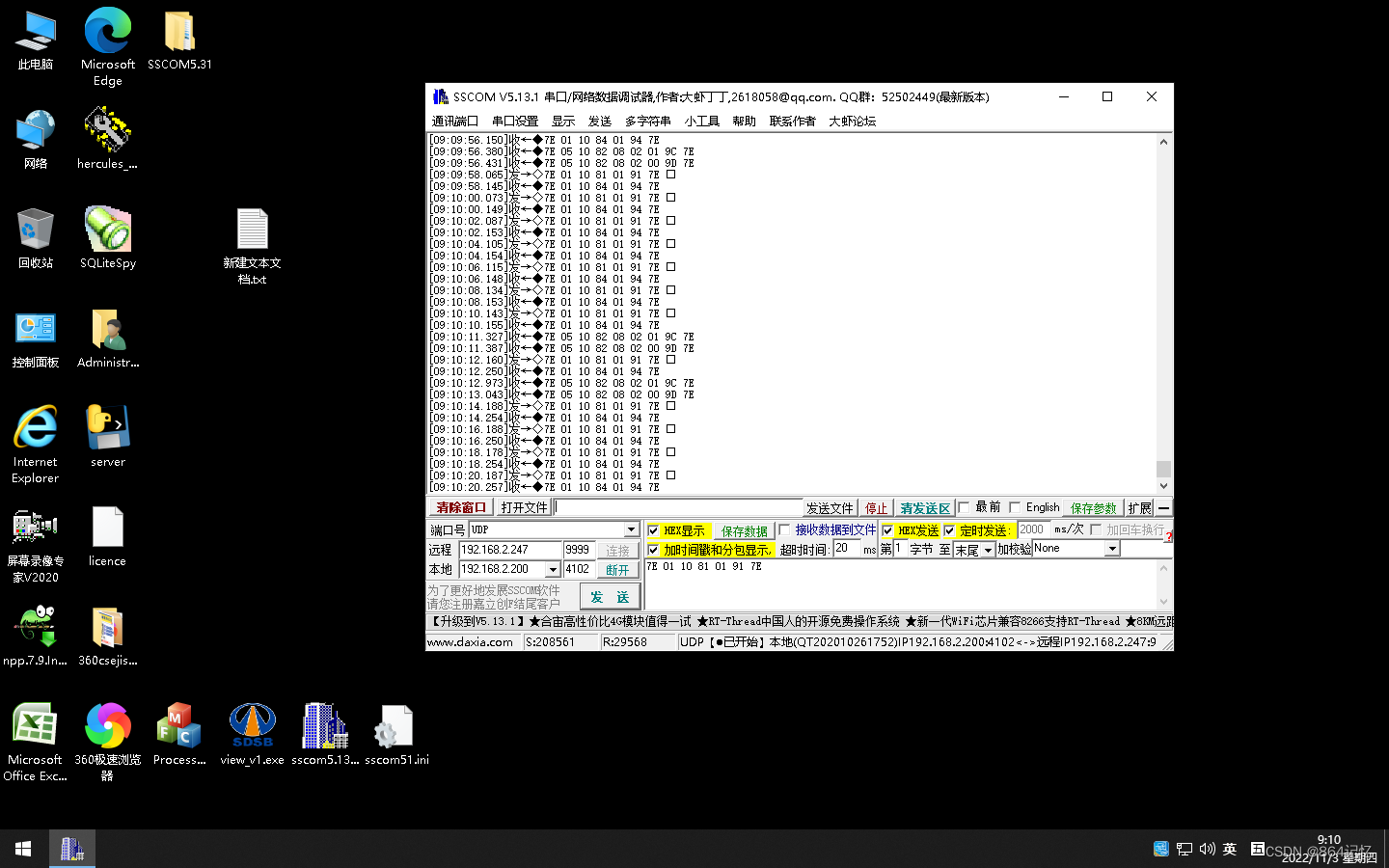This screenshot has width=1389, height=868.
Task: Uncheck the HEX显示 checkbox
Action: (653, 530)
